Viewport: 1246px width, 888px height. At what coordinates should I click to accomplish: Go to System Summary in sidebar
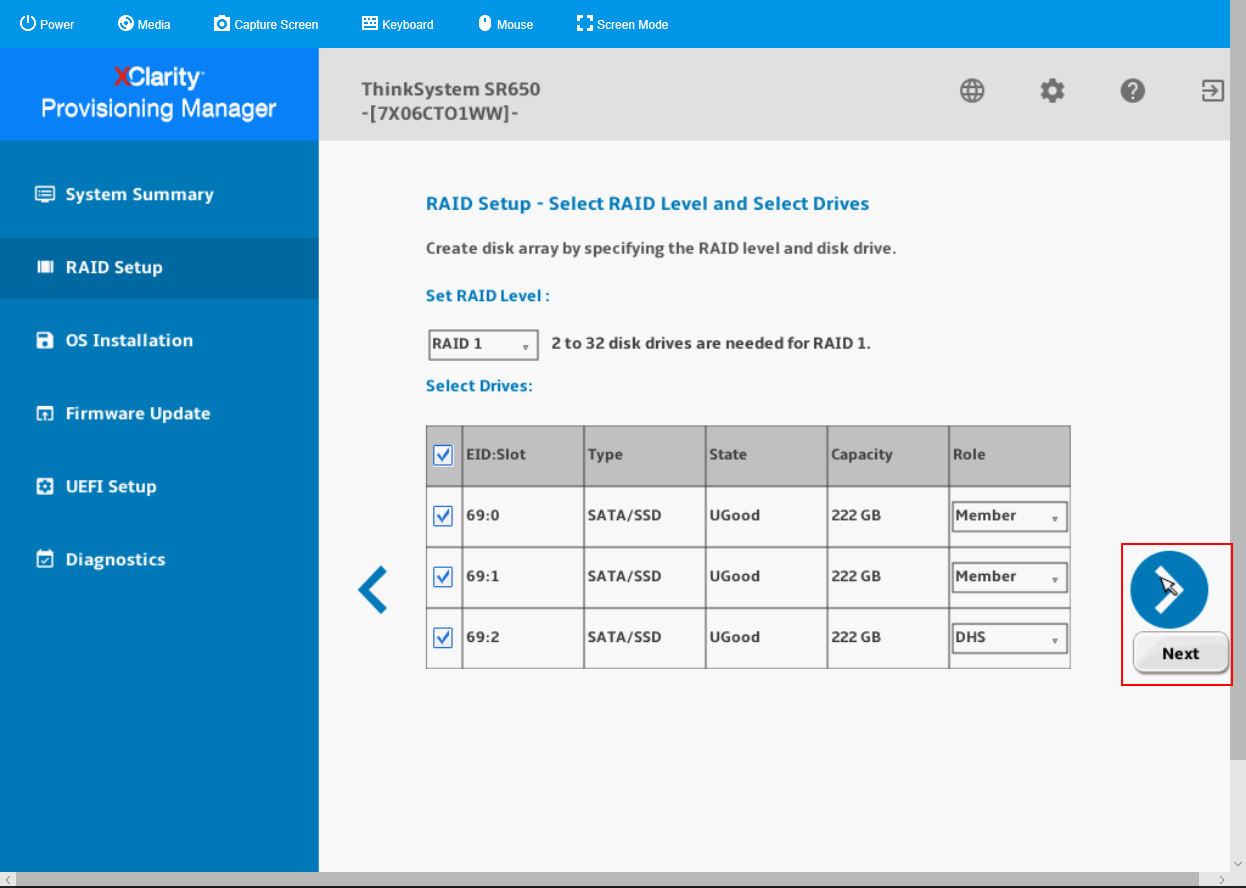[x=159, y=194]
